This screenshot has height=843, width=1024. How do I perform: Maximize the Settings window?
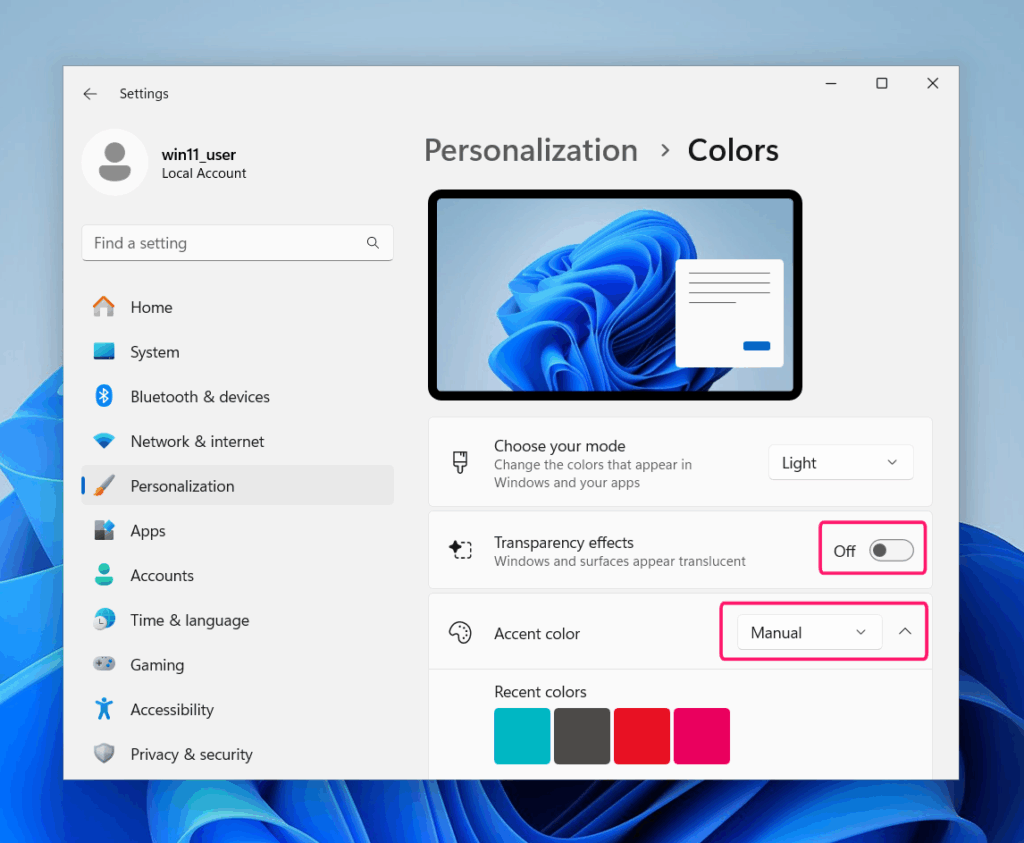coord(882,83)
